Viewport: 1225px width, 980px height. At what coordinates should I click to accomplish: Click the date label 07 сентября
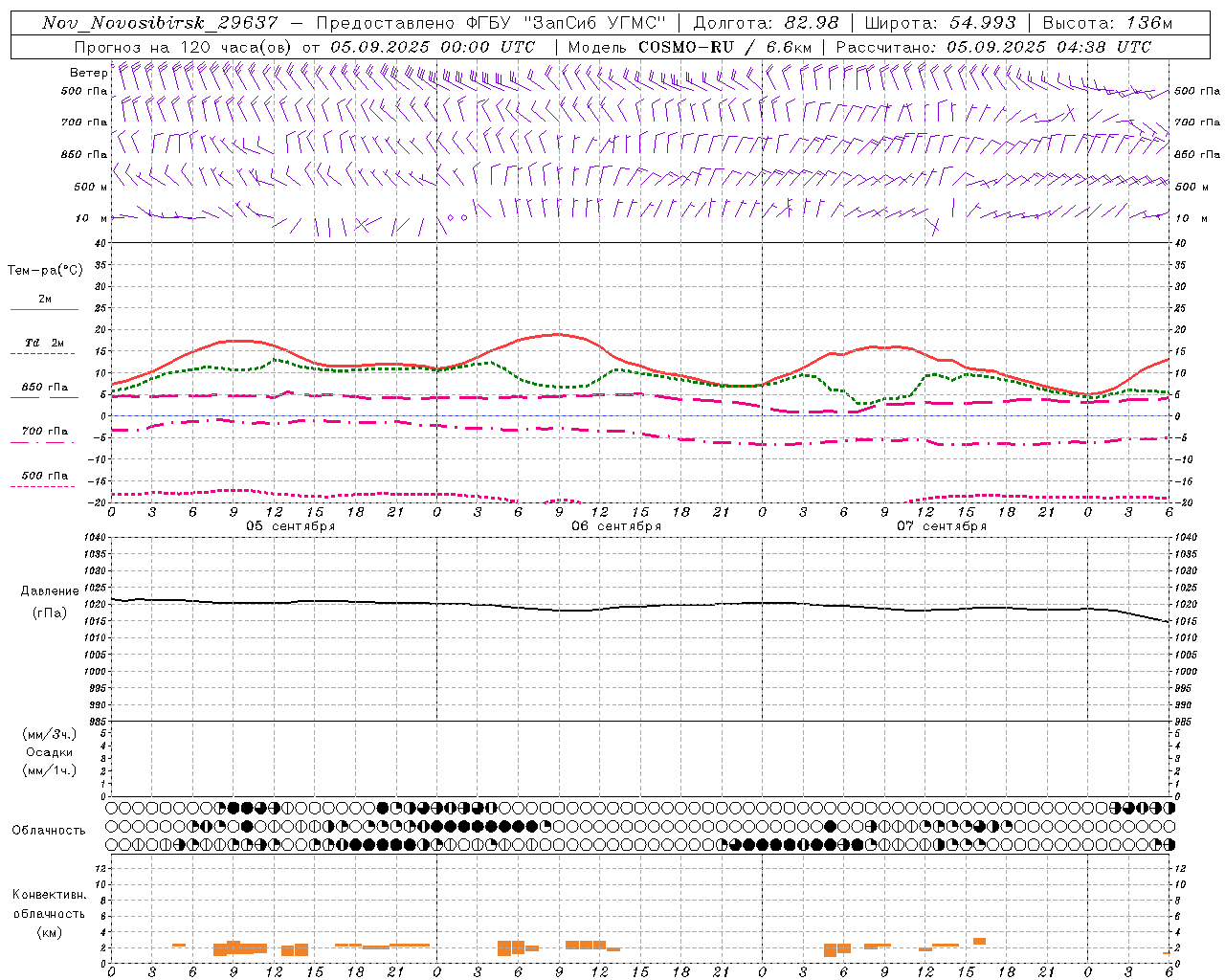pyautogui.click(x=942, y=526)
